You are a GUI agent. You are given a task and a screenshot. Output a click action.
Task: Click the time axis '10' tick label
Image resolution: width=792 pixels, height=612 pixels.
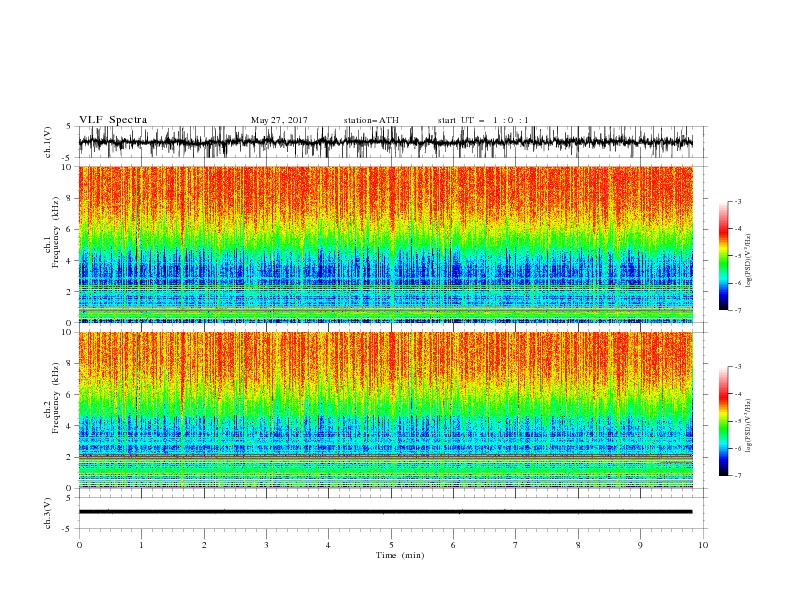pos(703,545)
